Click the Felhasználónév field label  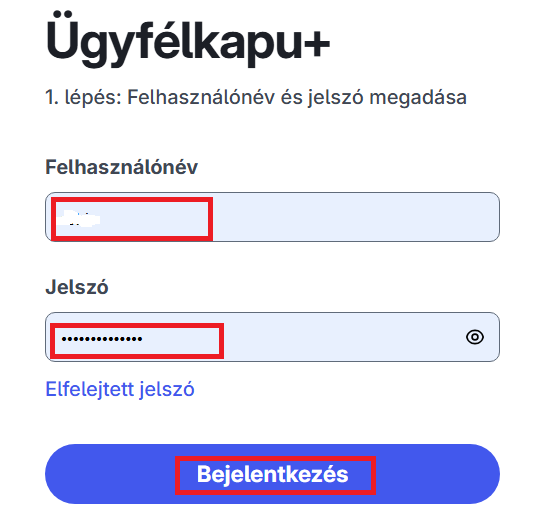click(121, 167)
